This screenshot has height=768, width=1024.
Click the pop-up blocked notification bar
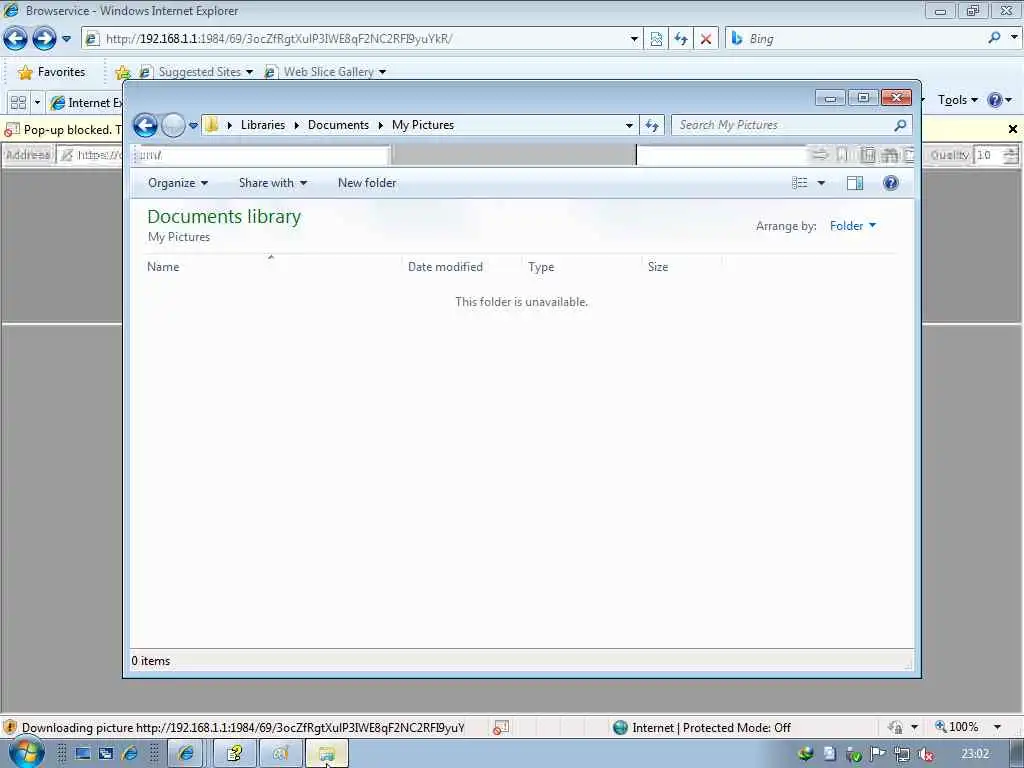pyautogui.click(x=63, y=130)
